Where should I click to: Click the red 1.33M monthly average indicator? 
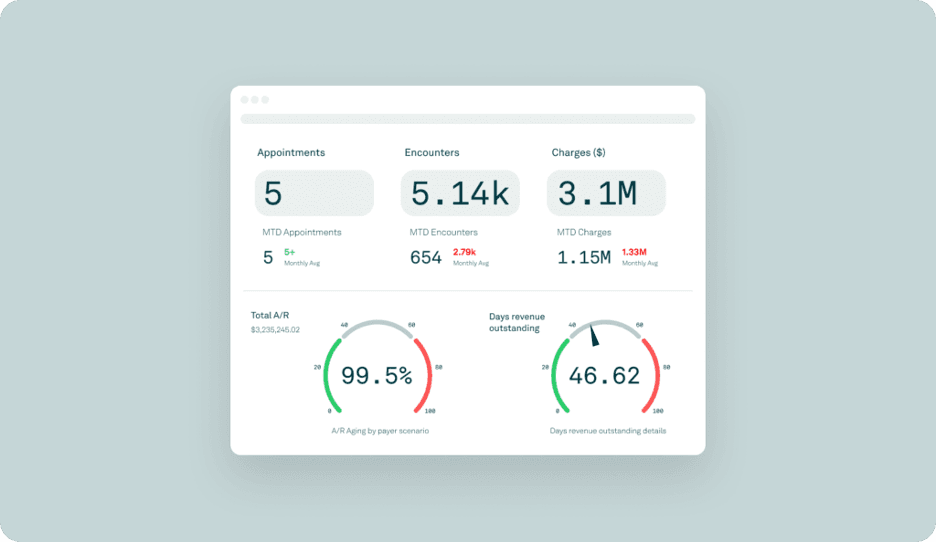[x=634, y=252]
